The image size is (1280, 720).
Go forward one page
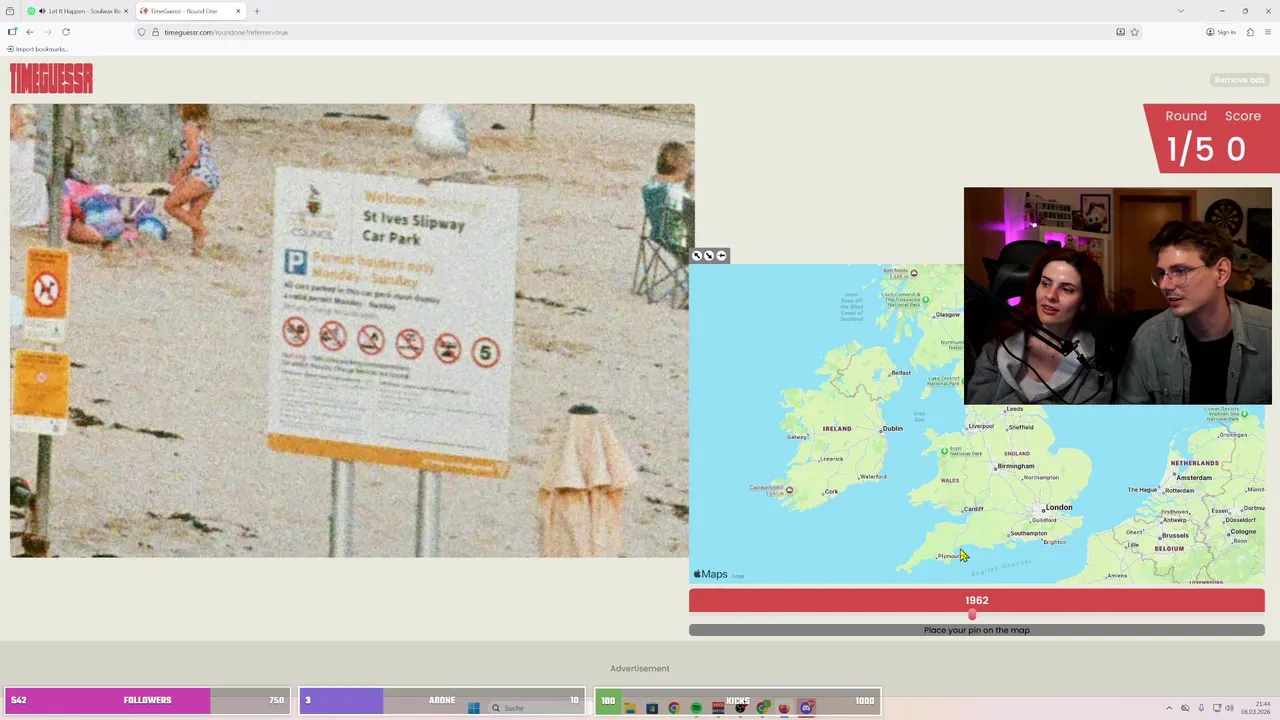[47, 32]
